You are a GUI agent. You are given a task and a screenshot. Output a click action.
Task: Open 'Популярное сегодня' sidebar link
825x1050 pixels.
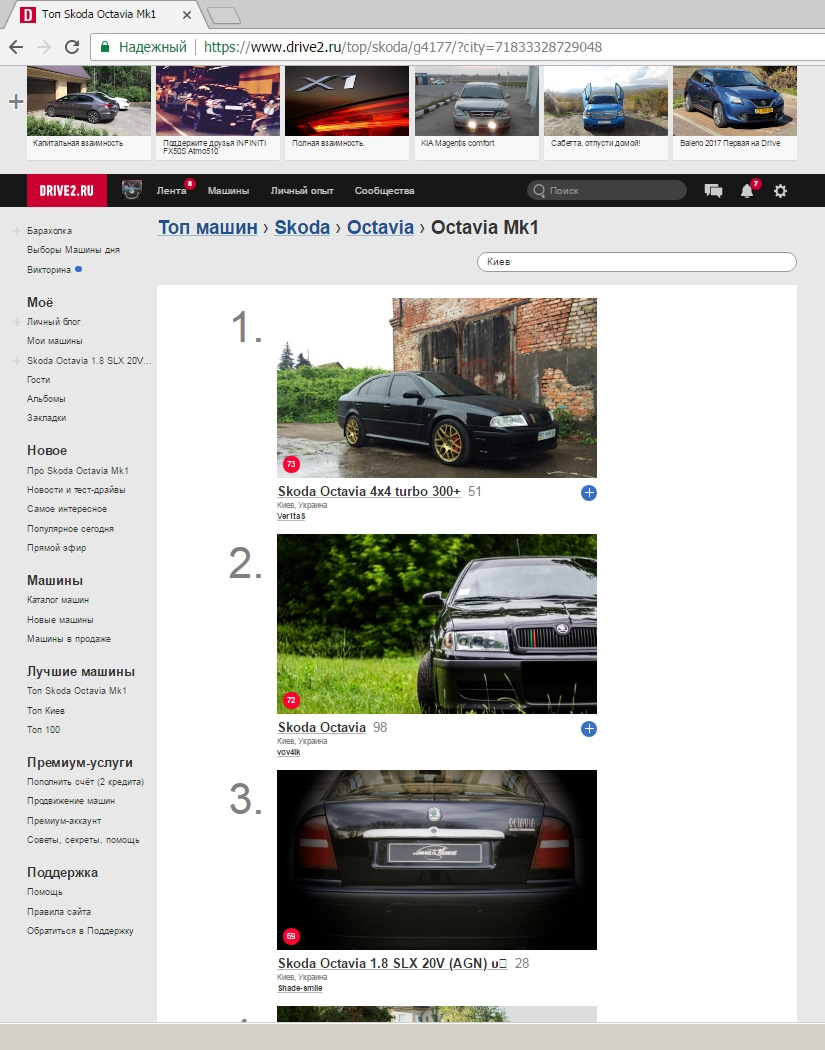(x=70, y=529)
